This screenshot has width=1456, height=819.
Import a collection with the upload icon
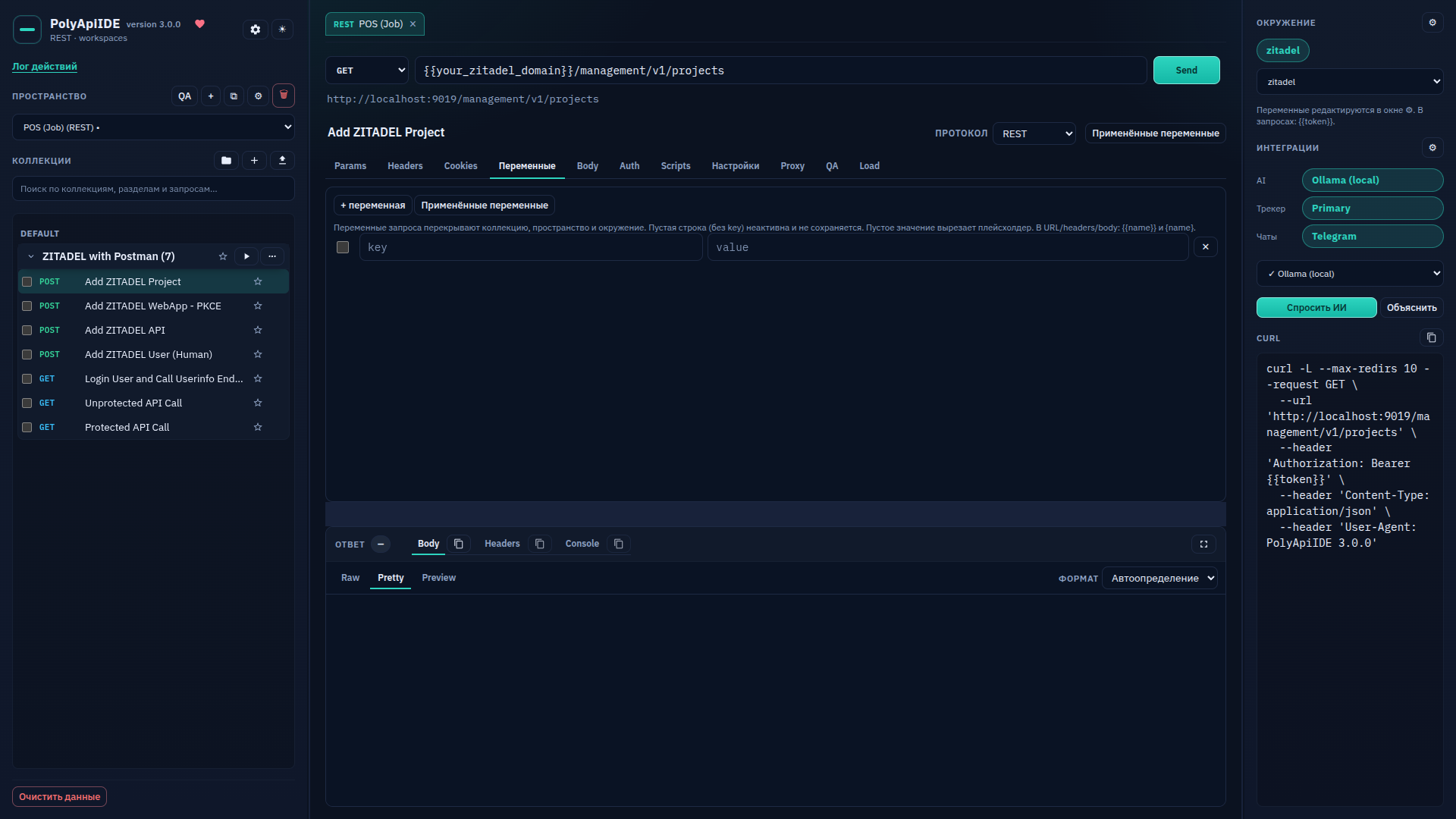tap(282, 161)
